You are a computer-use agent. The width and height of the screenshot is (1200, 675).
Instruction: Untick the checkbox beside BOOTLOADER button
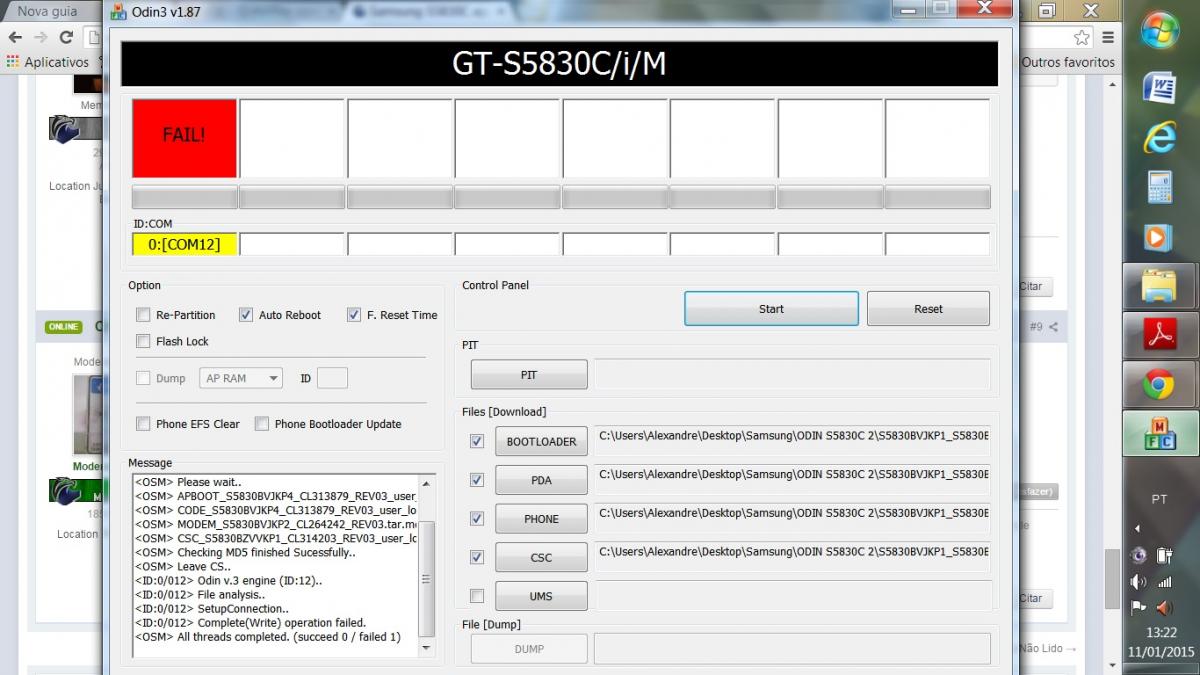[477, 441]
